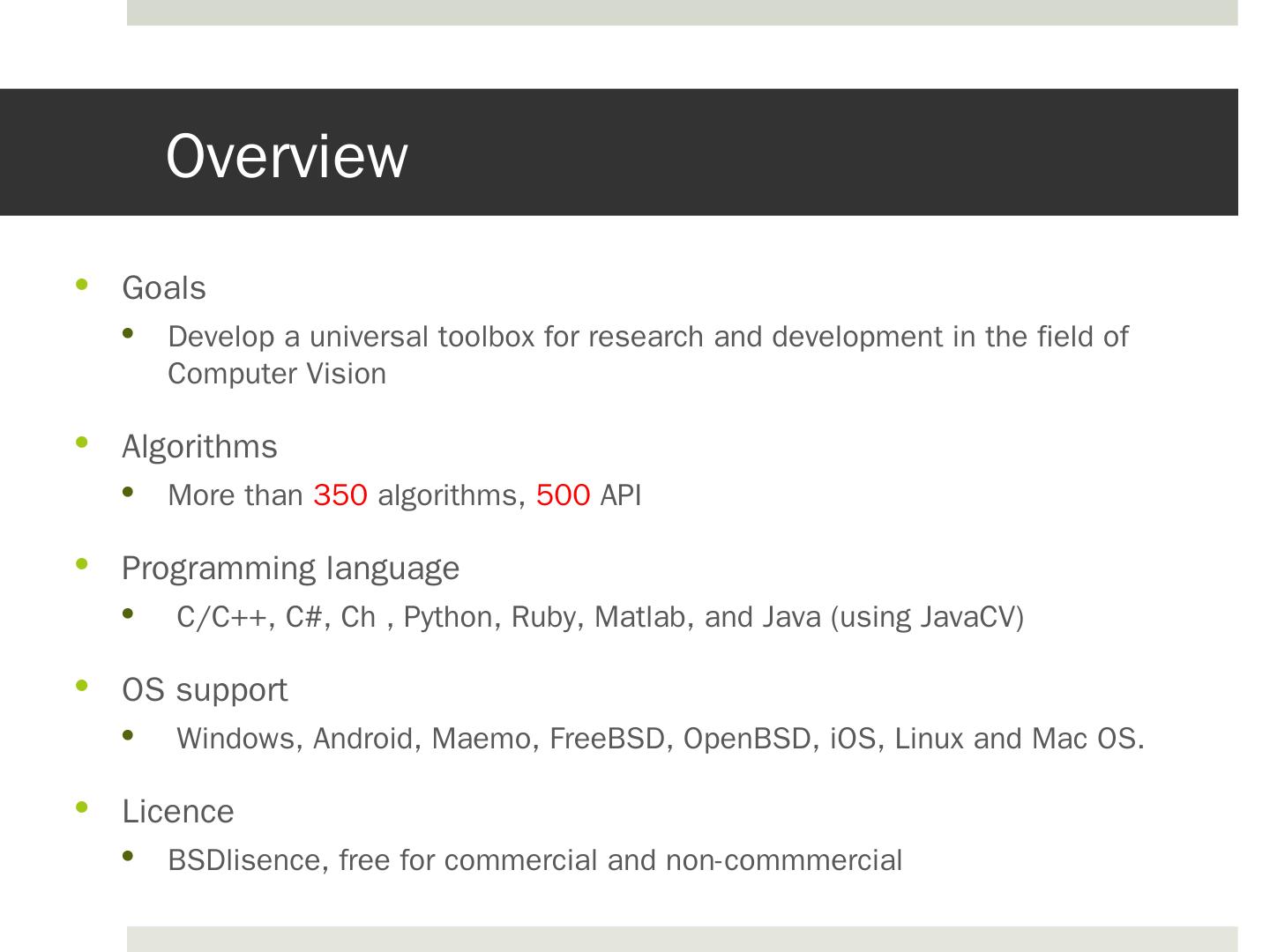The width and height of the screenshot is (1270, 952).
Task: Click the words Computer Vision
Action: (277, 374)
